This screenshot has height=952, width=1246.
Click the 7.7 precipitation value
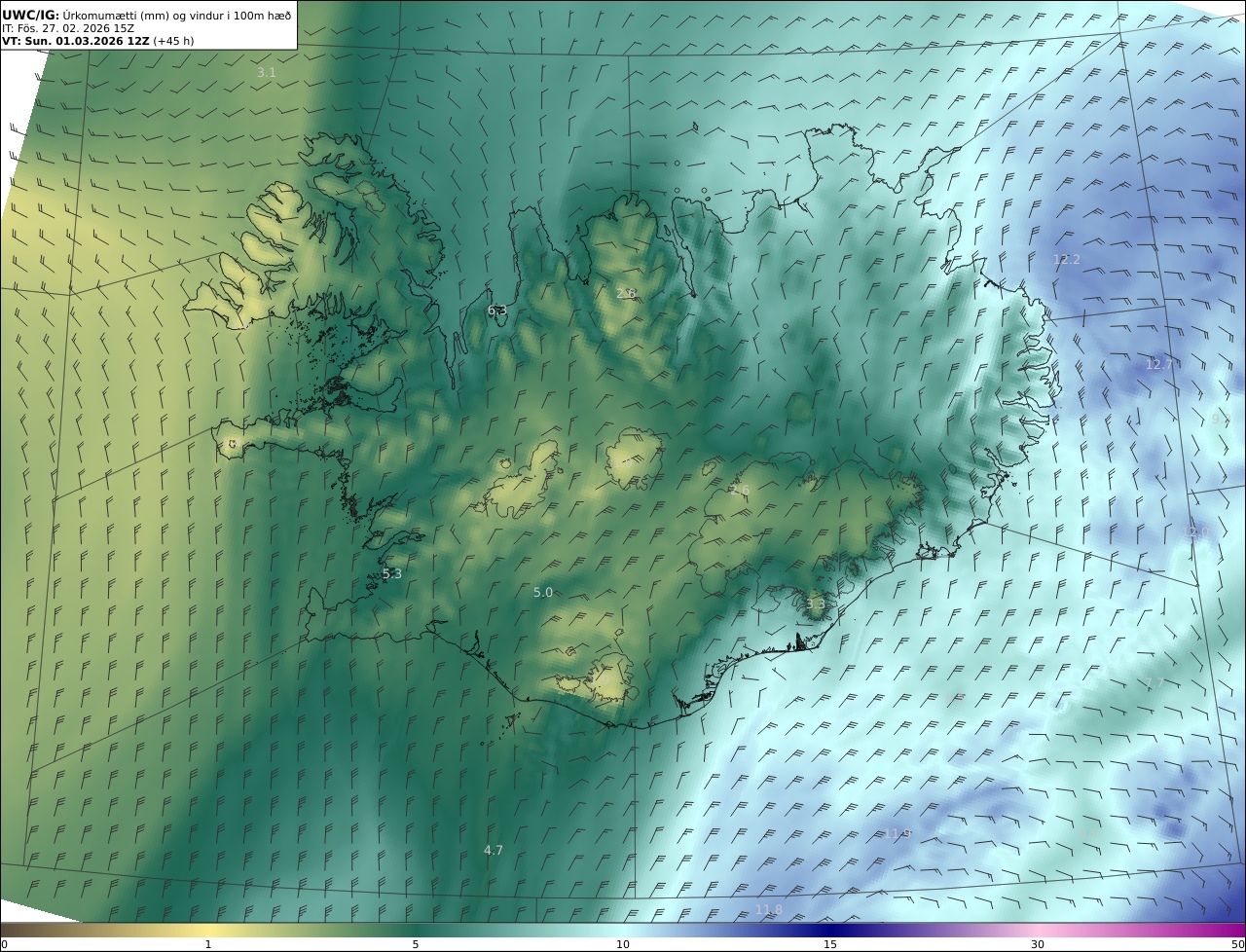[x=1154, y=683]
